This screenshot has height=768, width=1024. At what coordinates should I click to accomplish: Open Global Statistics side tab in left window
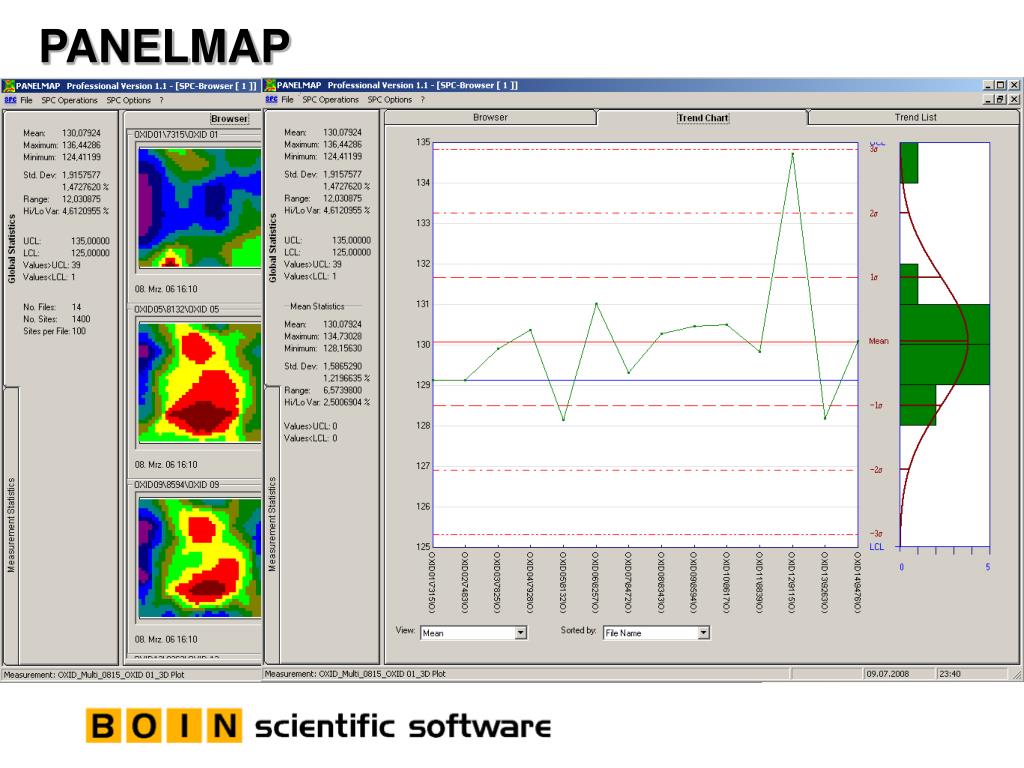click(12, 249)
